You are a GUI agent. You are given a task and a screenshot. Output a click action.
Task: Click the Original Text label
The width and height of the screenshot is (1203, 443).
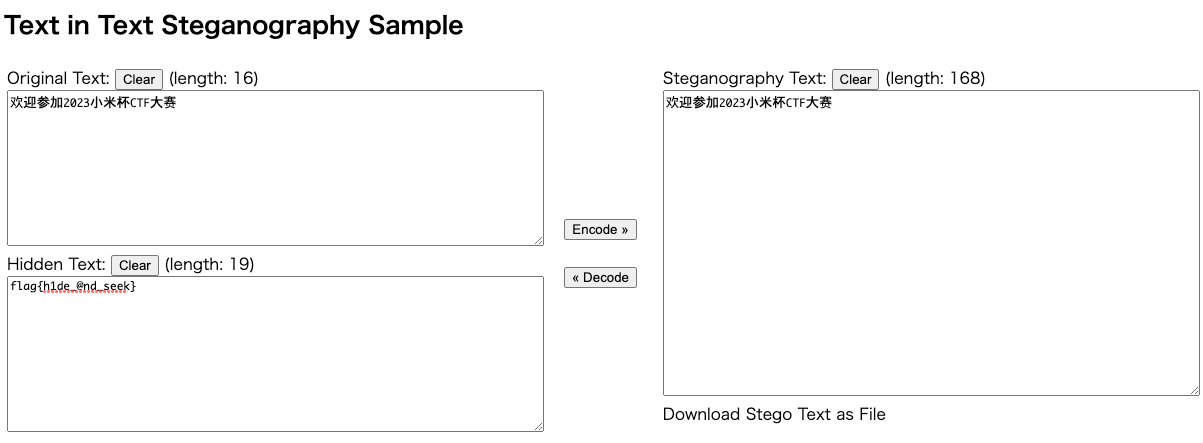click(58, 79)
